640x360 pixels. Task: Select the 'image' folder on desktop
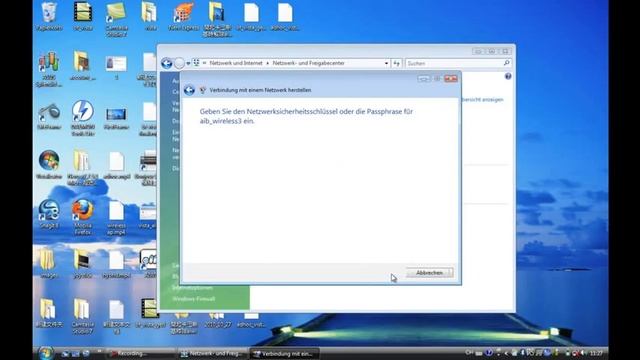(x=49, y=263)
